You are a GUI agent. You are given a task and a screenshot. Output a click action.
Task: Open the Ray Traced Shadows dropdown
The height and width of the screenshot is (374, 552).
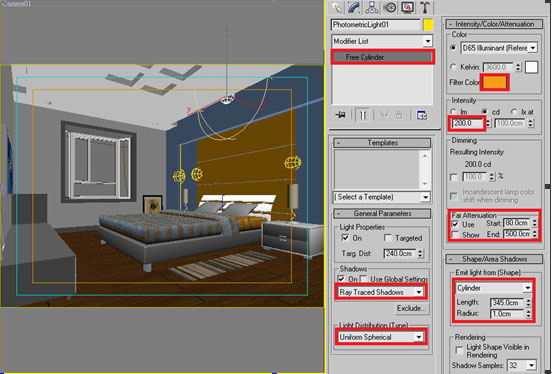click(x=381, y=292)
